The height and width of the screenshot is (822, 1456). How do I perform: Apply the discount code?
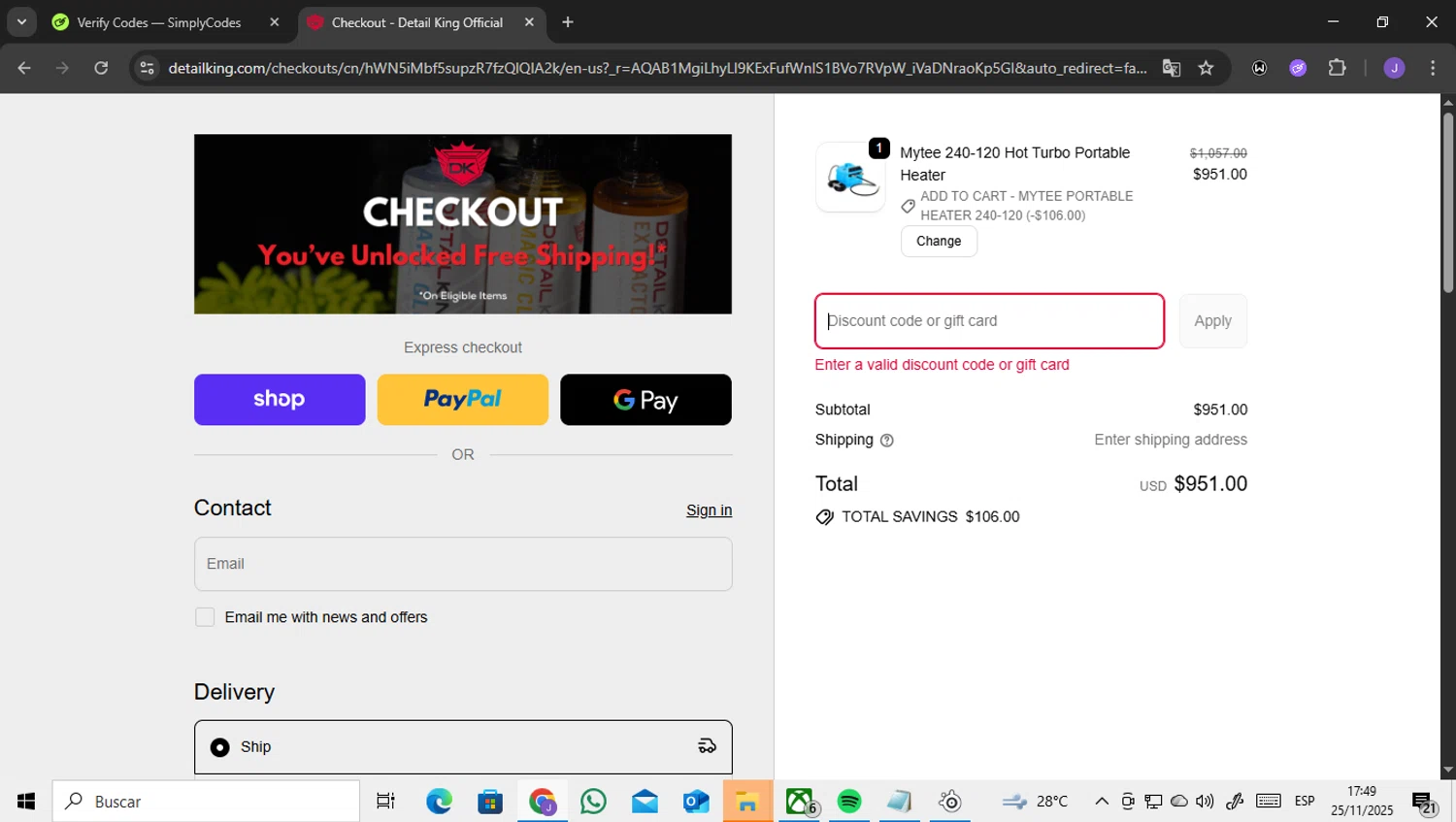point(1212,321)
